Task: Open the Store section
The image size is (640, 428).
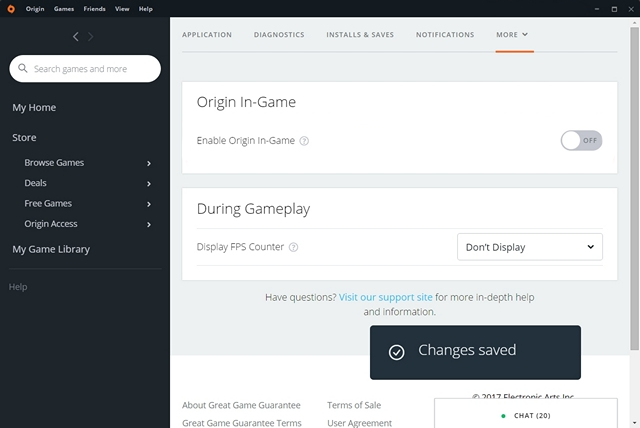Action: pyautogui.click(x=24, y=137)
